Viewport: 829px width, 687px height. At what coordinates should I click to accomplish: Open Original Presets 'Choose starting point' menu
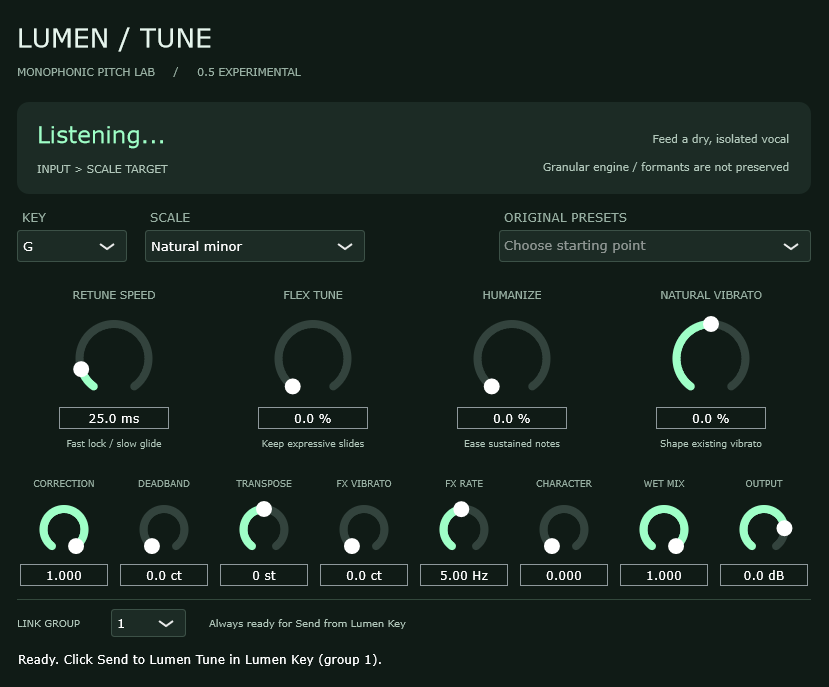tap(655, 246)
